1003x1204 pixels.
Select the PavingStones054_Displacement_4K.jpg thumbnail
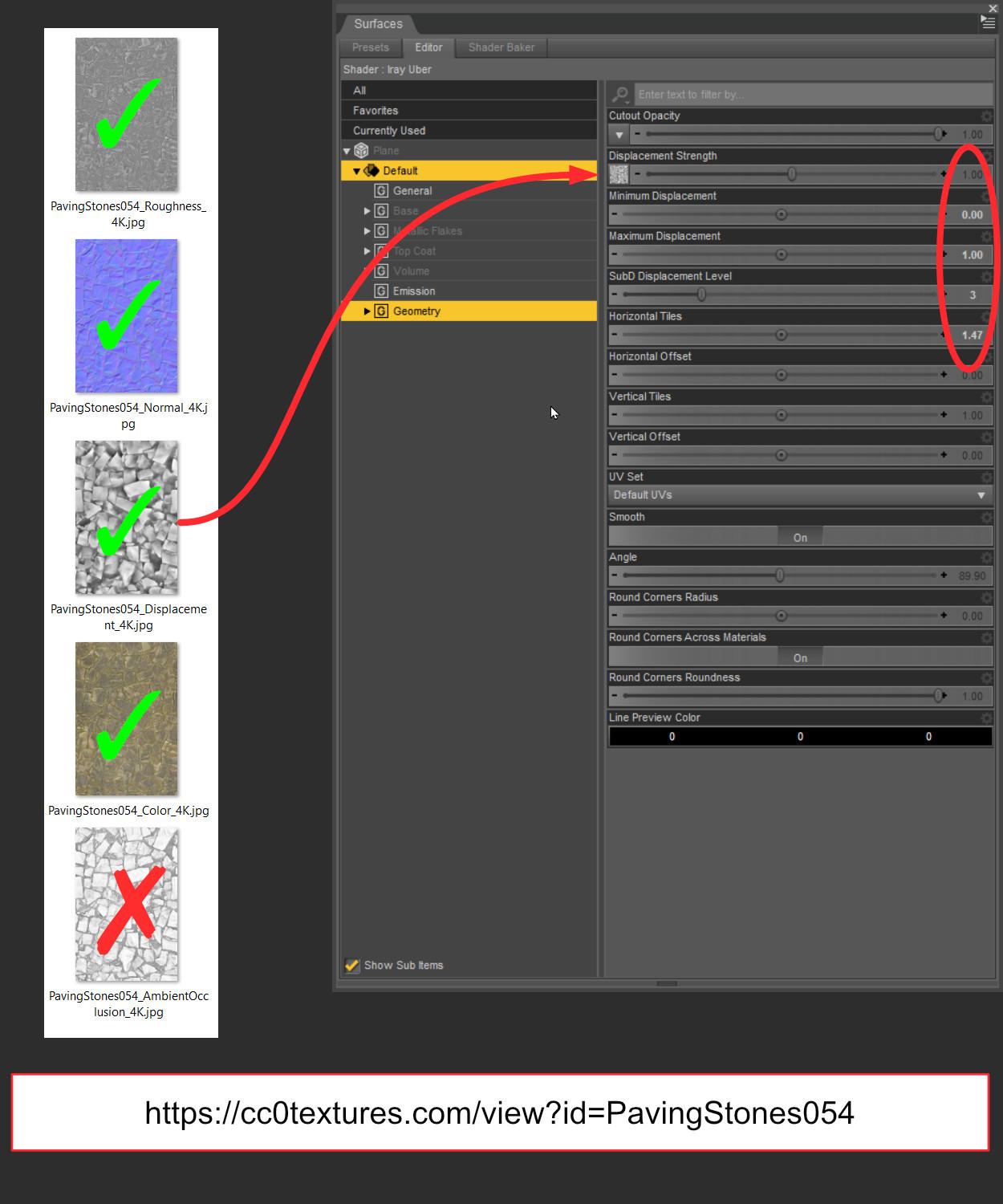coord(127,518)
